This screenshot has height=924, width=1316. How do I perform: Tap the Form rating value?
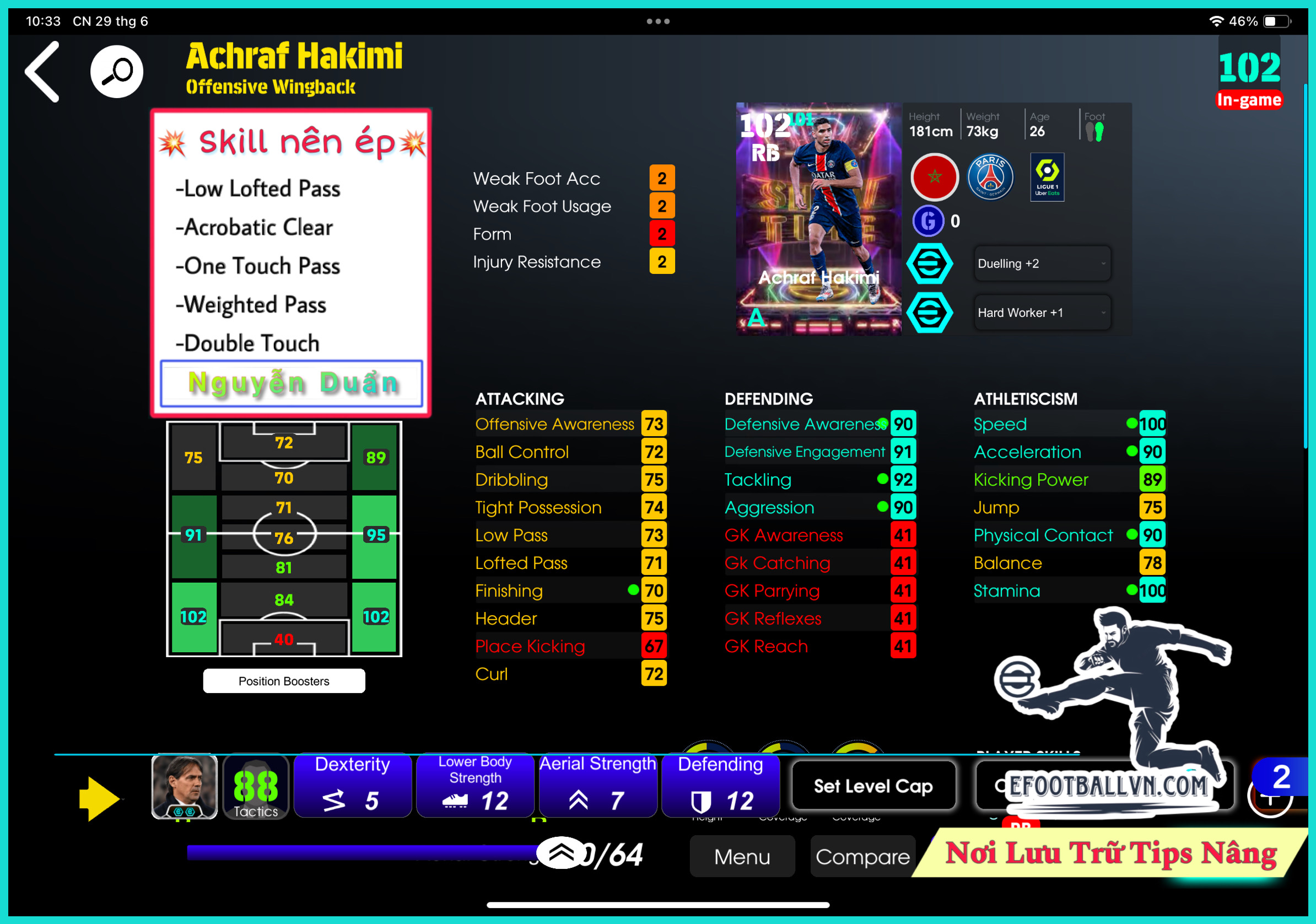coord(662,234)
